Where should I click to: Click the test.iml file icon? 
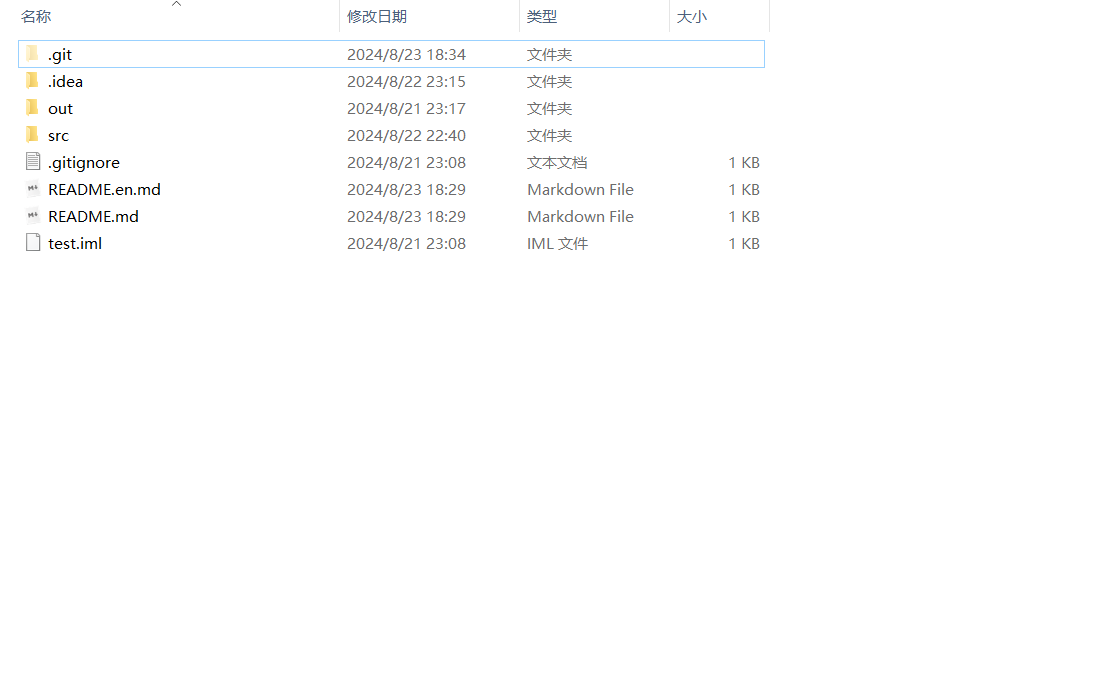tap(33, 243)
